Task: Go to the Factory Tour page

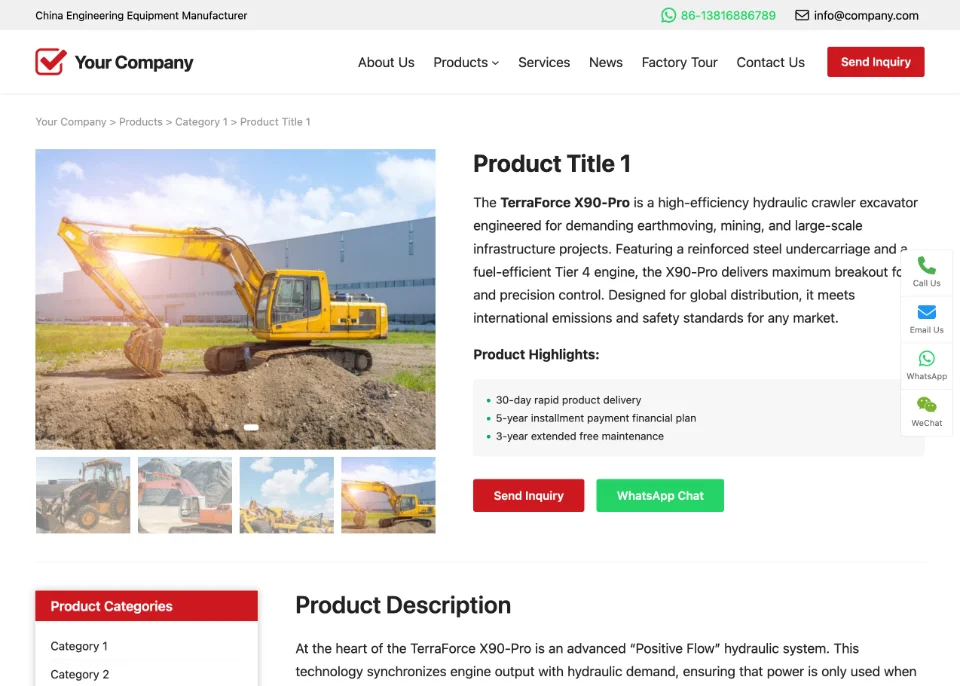Action: 679,62
